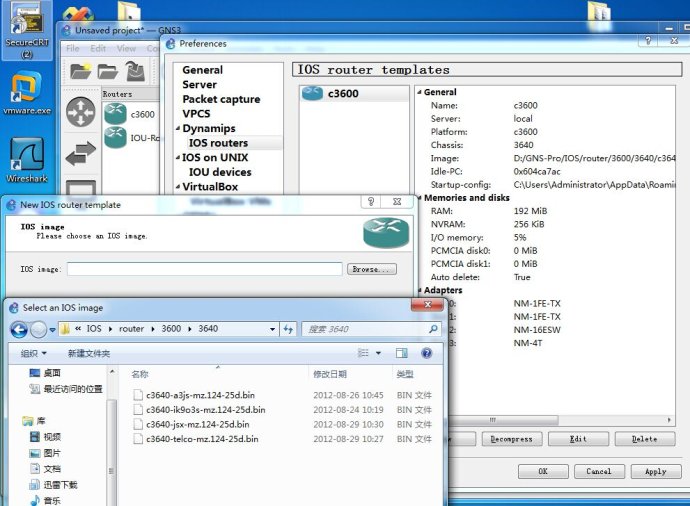The height and width of the screenshot is (506, 690).
Task: Open the SecureCRT desktop shortcut
Action: click(26, 30)
